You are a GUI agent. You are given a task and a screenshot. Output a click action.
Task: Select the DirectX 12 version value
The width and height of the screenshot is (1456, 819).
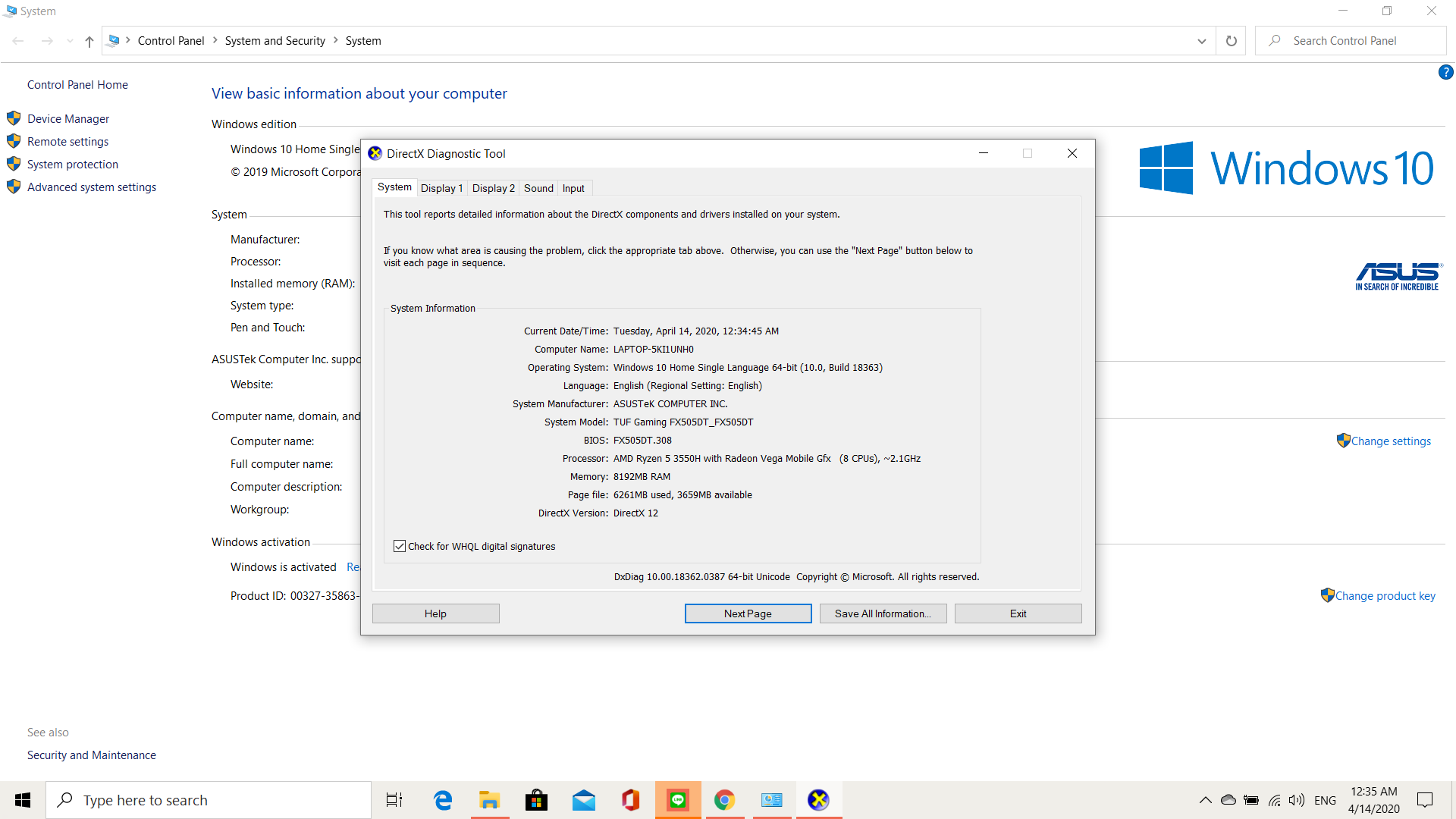click(635, 513)
